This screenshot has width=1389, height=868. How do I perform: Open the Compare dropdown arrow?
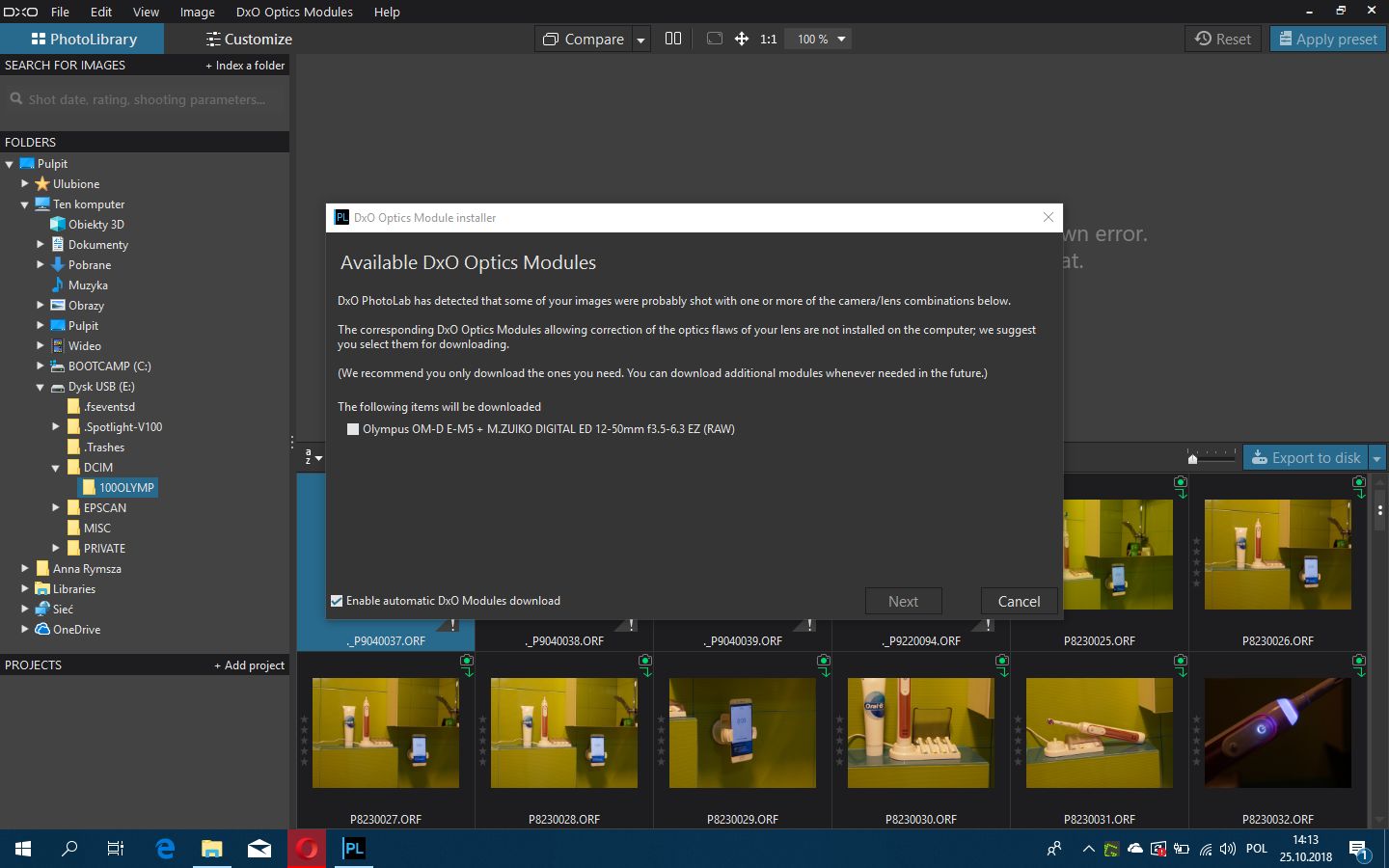point(640,40)
